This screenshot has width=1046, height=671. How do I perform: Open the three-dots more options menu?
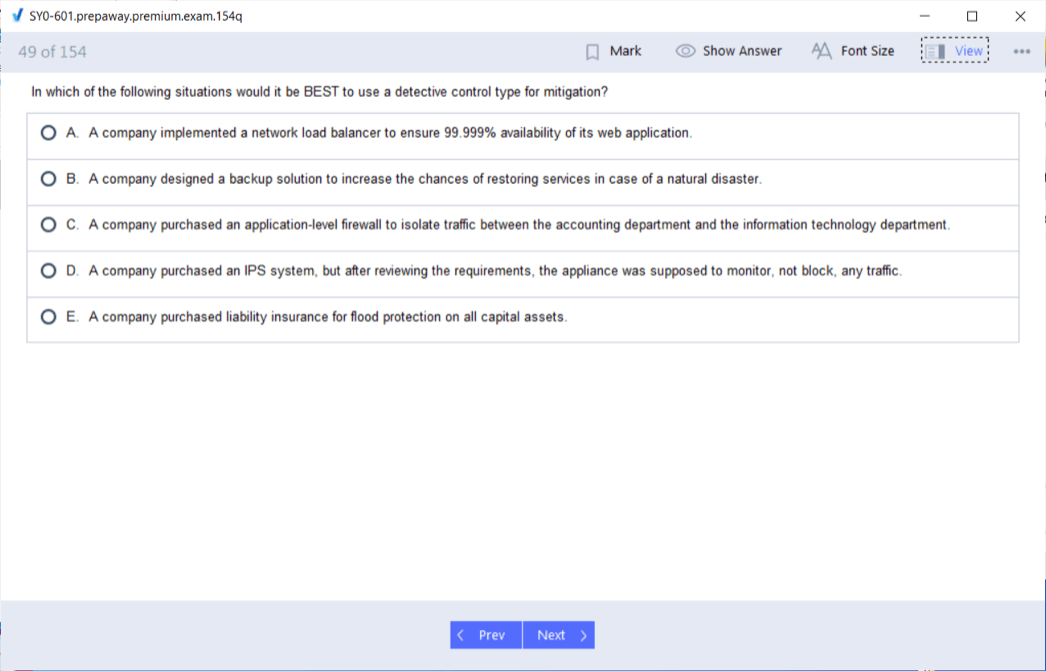(1021, 51)
